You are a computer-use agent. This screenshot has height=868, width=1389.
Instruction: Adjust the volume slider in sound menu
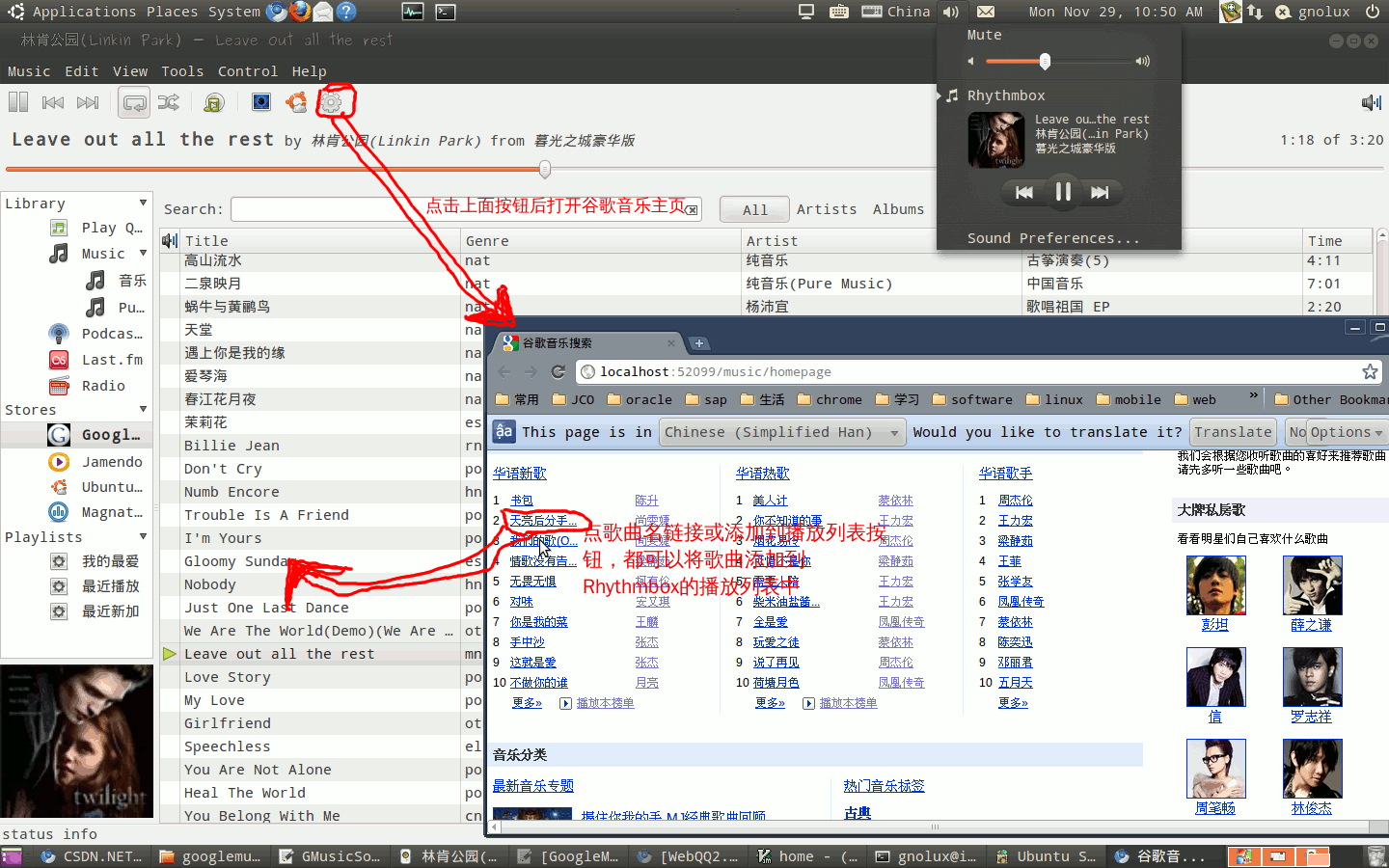(x=1045, y=61)
